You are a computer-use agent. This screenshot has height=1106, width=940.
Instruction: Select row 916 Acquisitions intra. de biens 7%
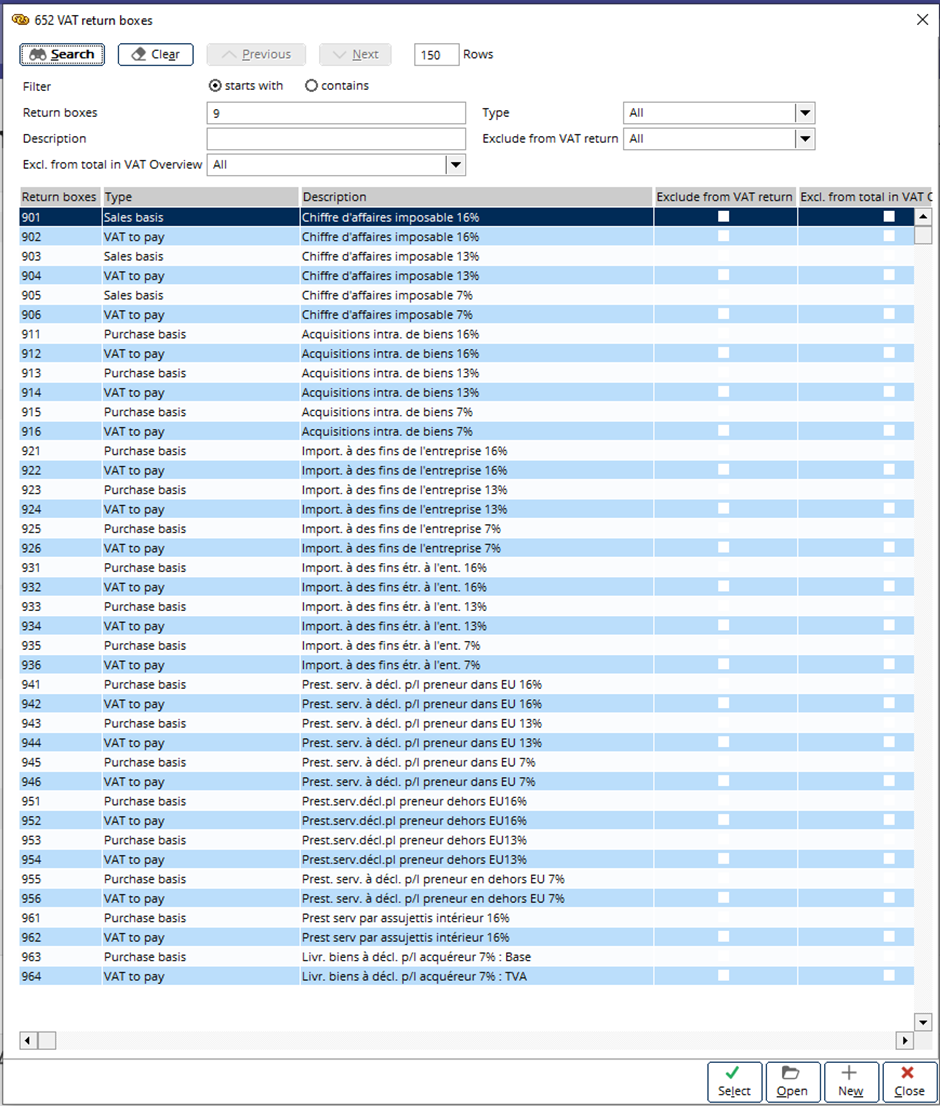click(467, 431)
